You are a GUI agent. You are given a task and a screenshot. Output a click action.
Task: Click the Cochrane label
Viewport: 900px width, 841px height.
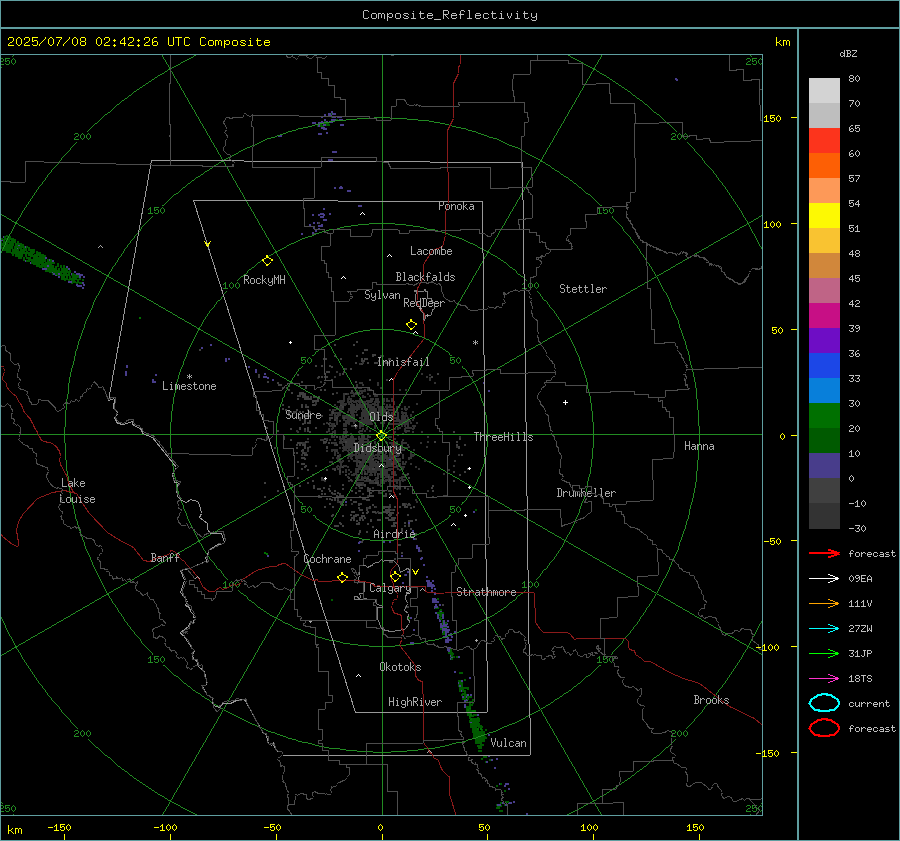327,559
